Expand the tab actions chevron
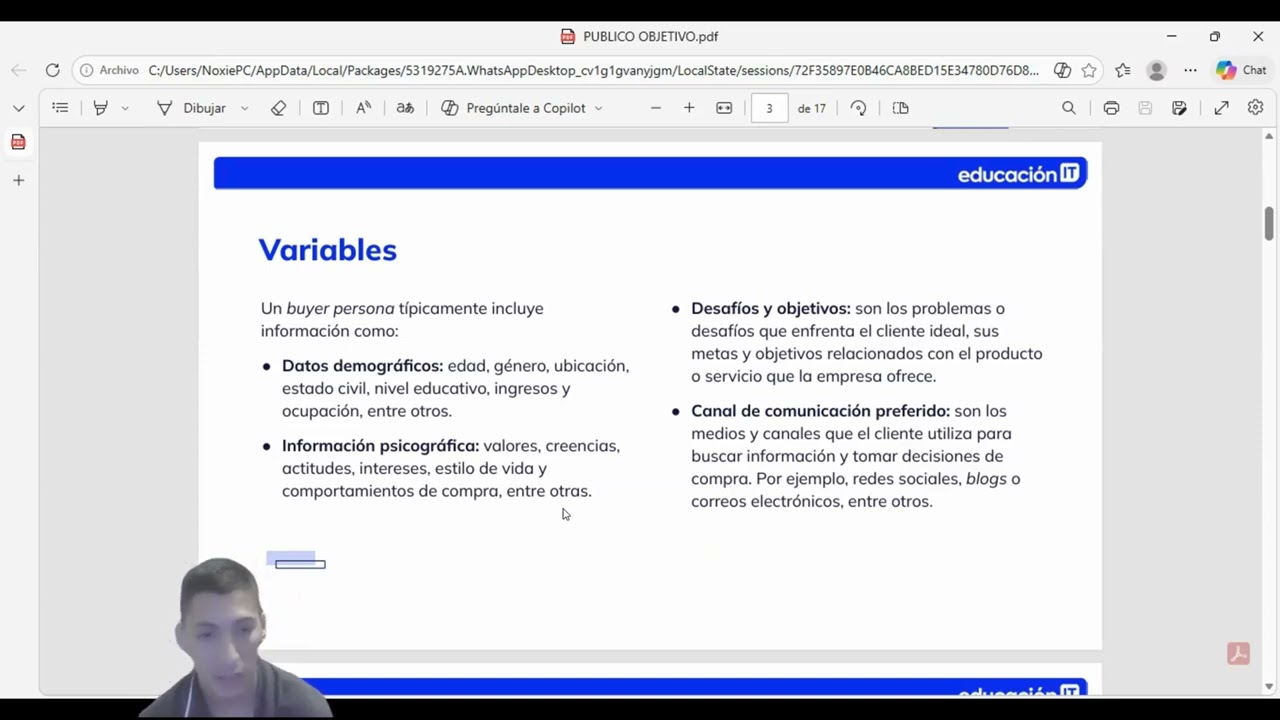 [18, 108]
